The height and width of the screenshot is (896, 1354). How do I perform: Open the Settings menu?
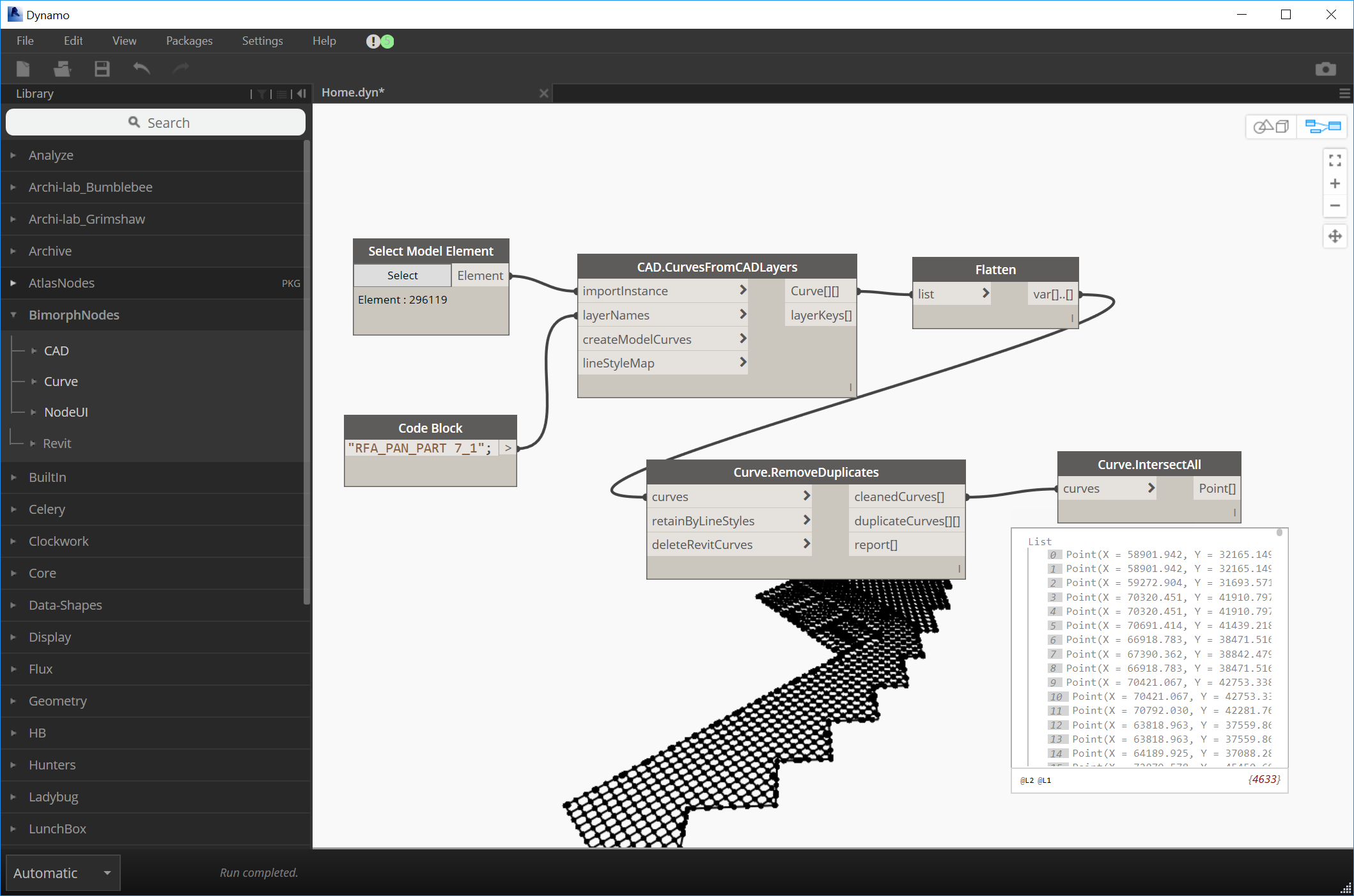click(262, 41)
